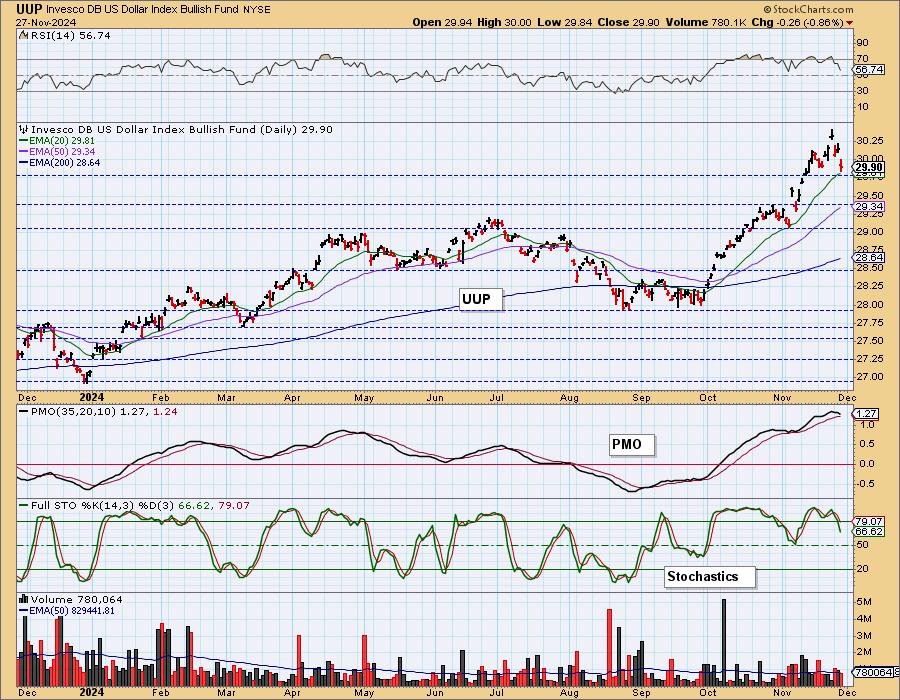The width and height of the screenshot is (900, 700).
Task: Click the Jul label on the price panel time axis
Action: [496, 398]
